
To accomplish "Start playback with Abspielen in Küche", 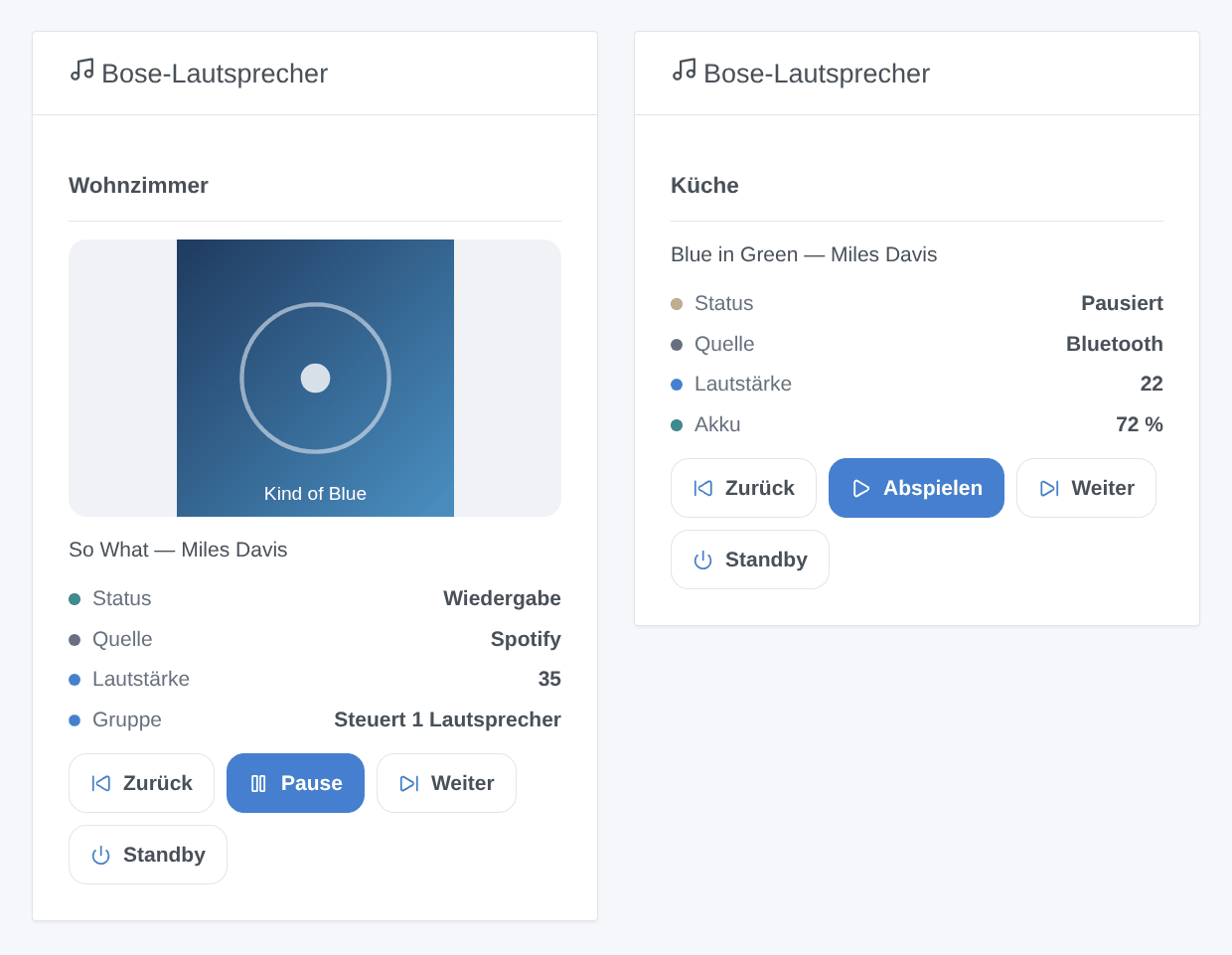I will click(916, 488).
